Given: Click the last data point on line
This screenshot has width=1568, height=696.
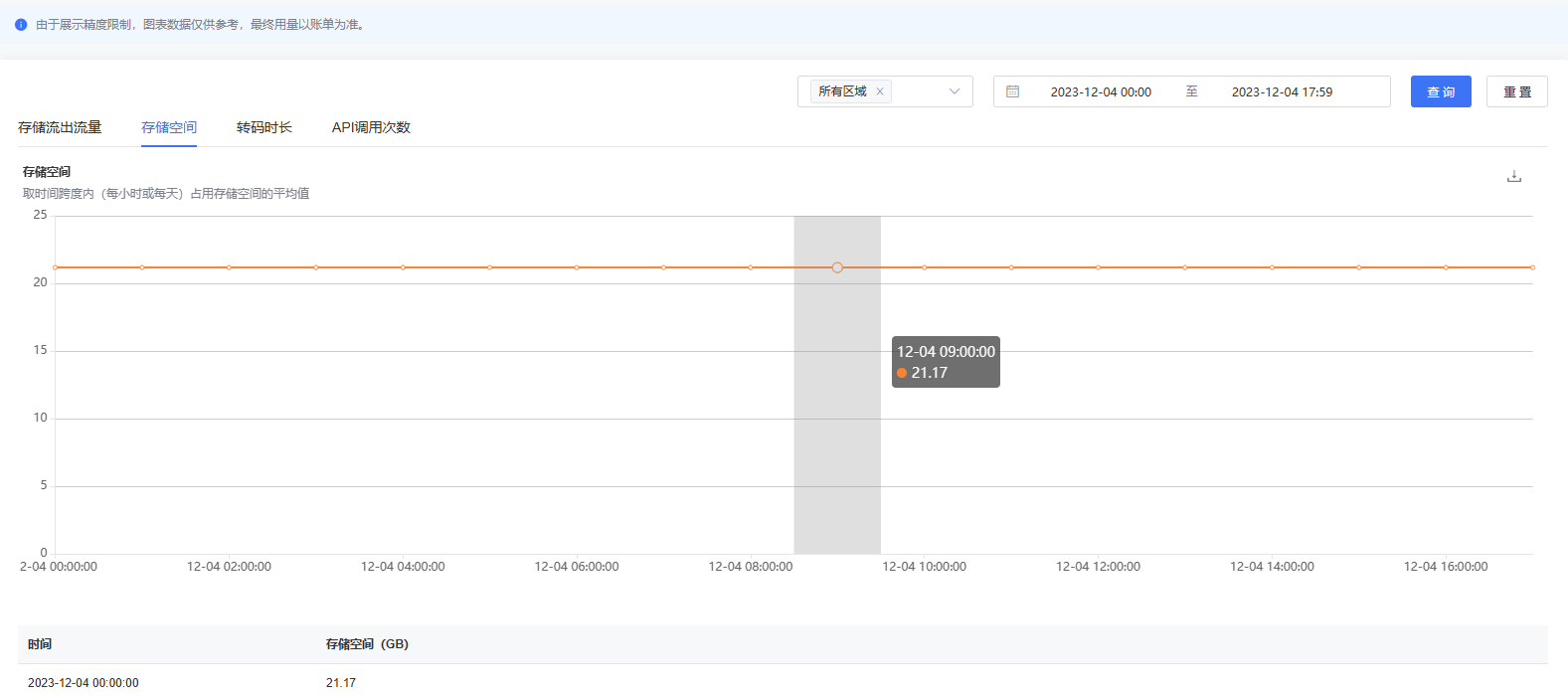Looking at the screenshot, I should coord(1532,267).
